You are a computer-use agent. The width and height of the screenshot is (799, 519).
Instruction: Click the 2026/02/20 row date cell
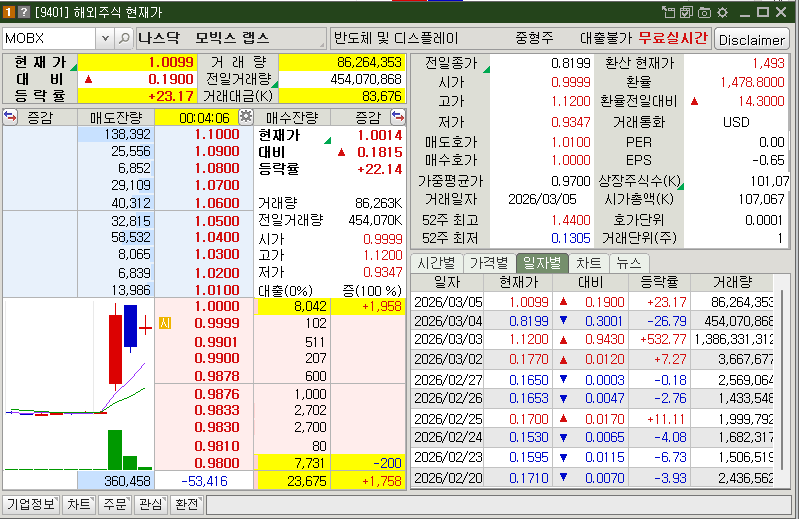448,478
